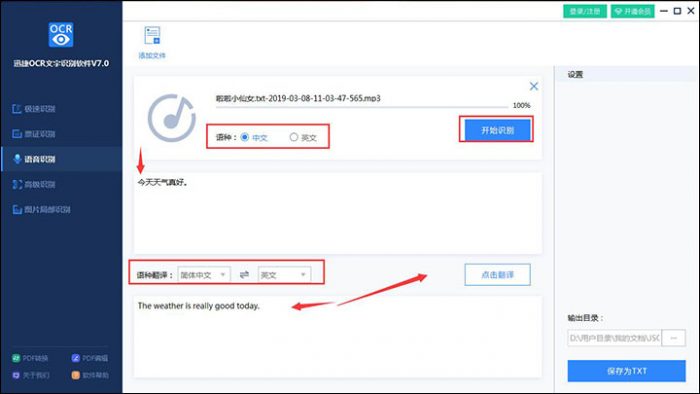The image size is (700, 394).
Task: Open the source language dropdown 简体中文
Action: pos(204,275)
